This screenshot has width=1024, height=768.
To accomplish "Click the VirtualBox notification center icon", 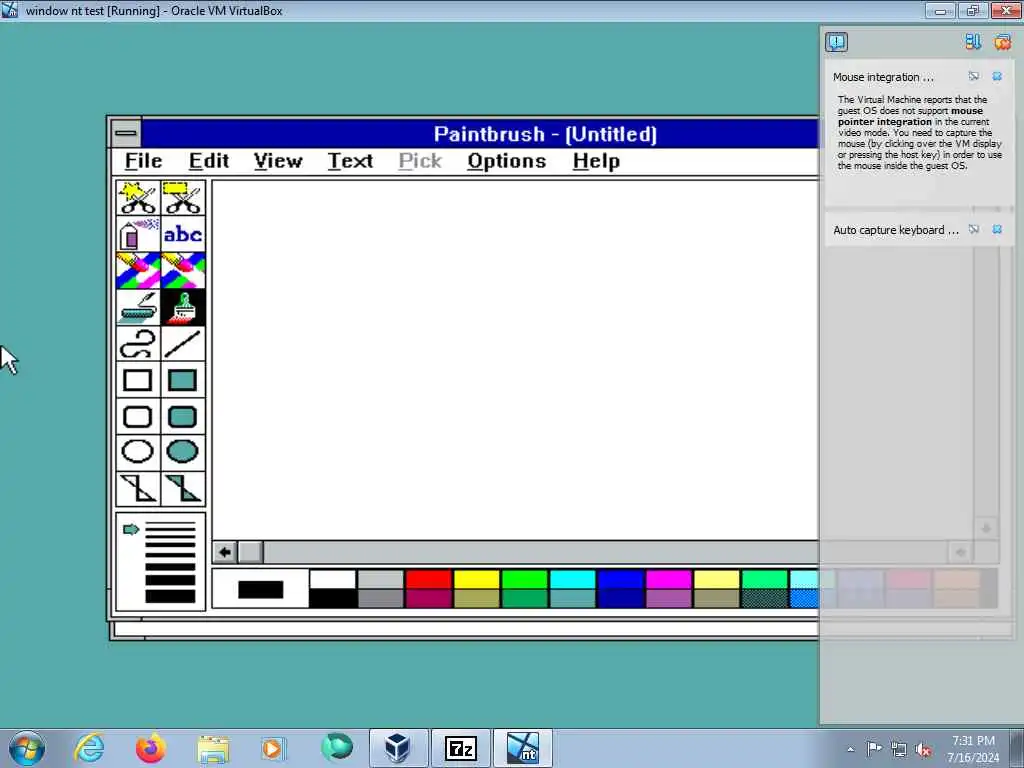I will [837, 42].
